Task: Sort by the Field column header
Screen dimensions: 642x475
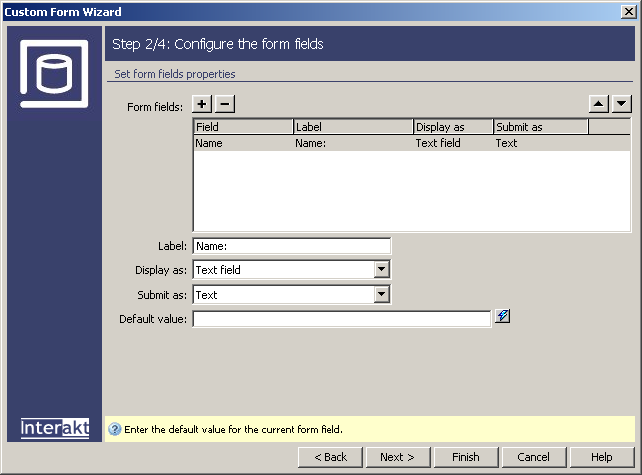Action: (x=243, y=127)
